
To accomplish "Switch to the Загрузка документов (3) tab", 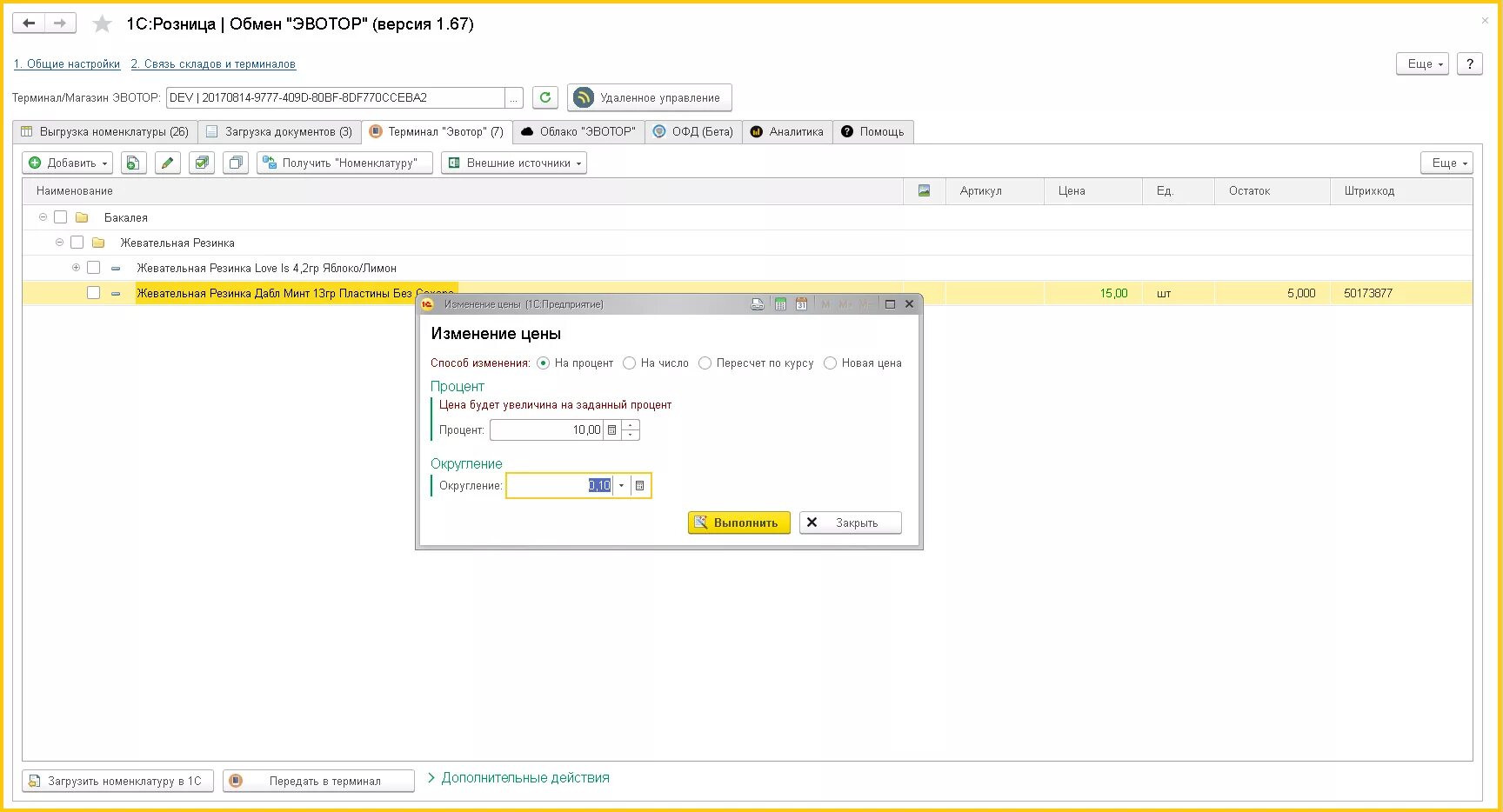I will [x=279, y=132].
